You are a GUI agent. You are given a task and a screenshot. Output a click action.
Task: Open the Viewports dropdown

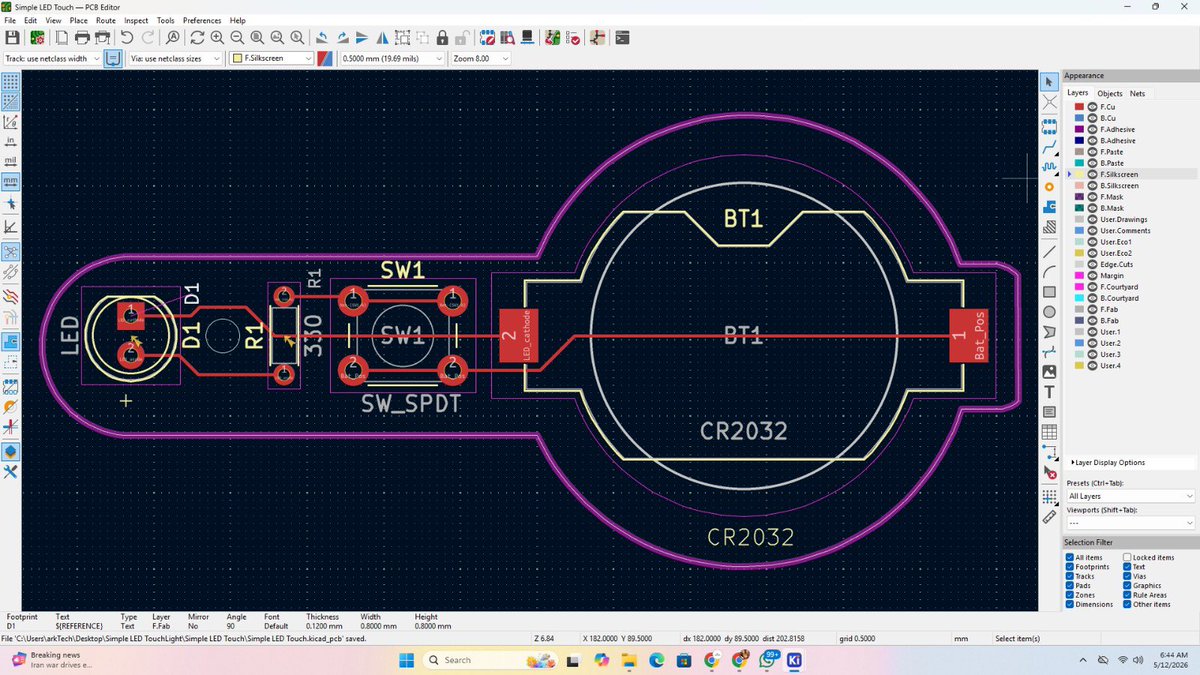click(1131, 523)
